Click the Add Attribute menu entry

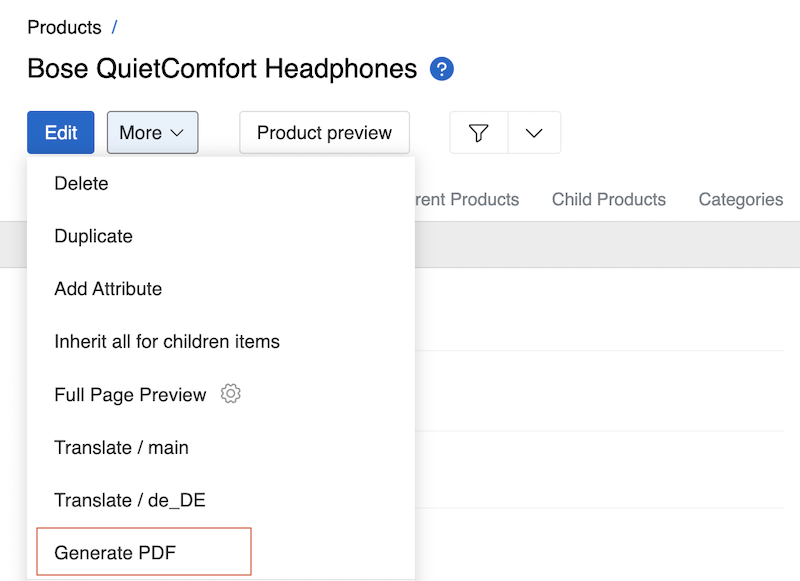tap(108, 289)
